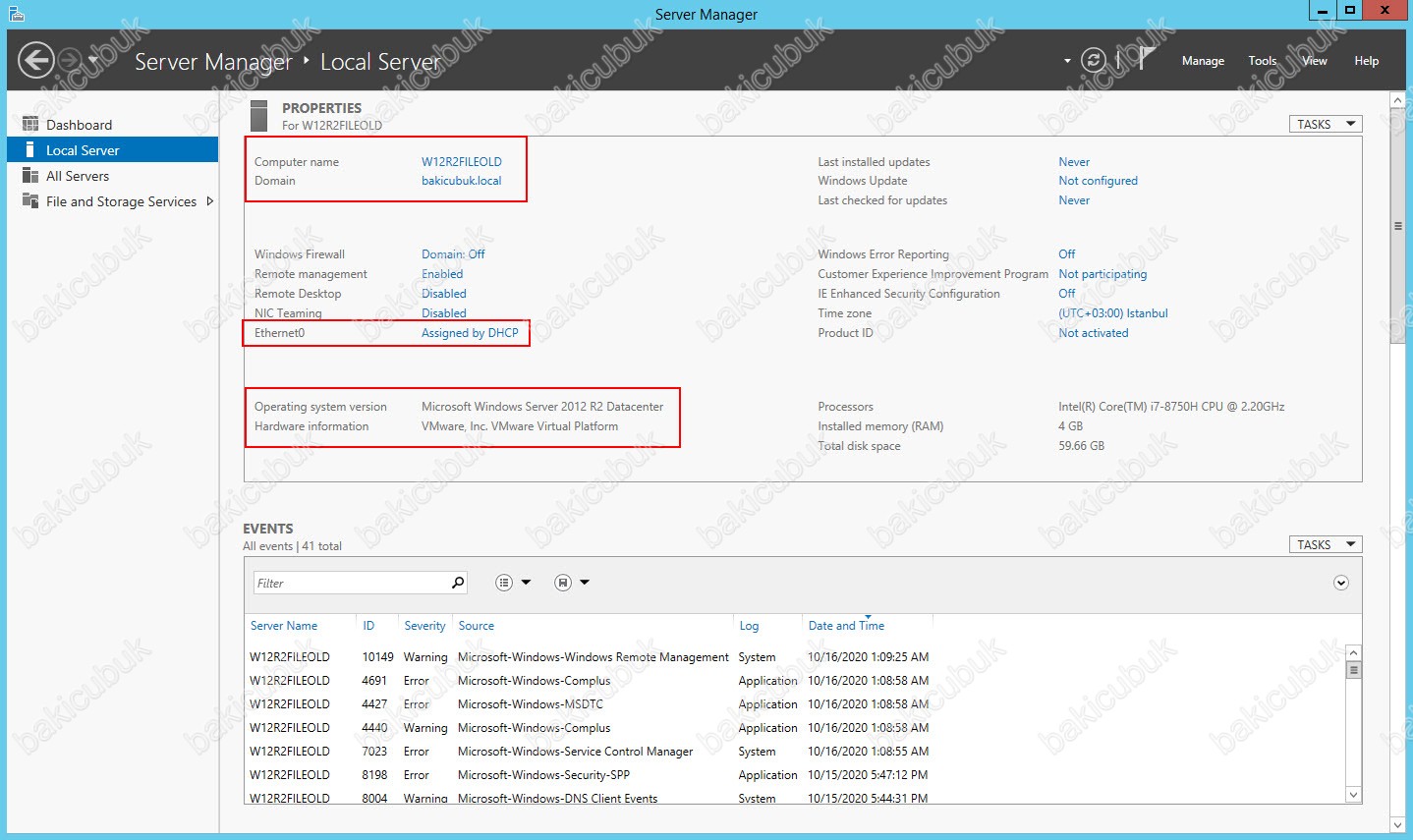The height and width of the screenshot is (840, 1413).
Task: Click events list scrollbar up arrow
Action: tap(1353, 653)
